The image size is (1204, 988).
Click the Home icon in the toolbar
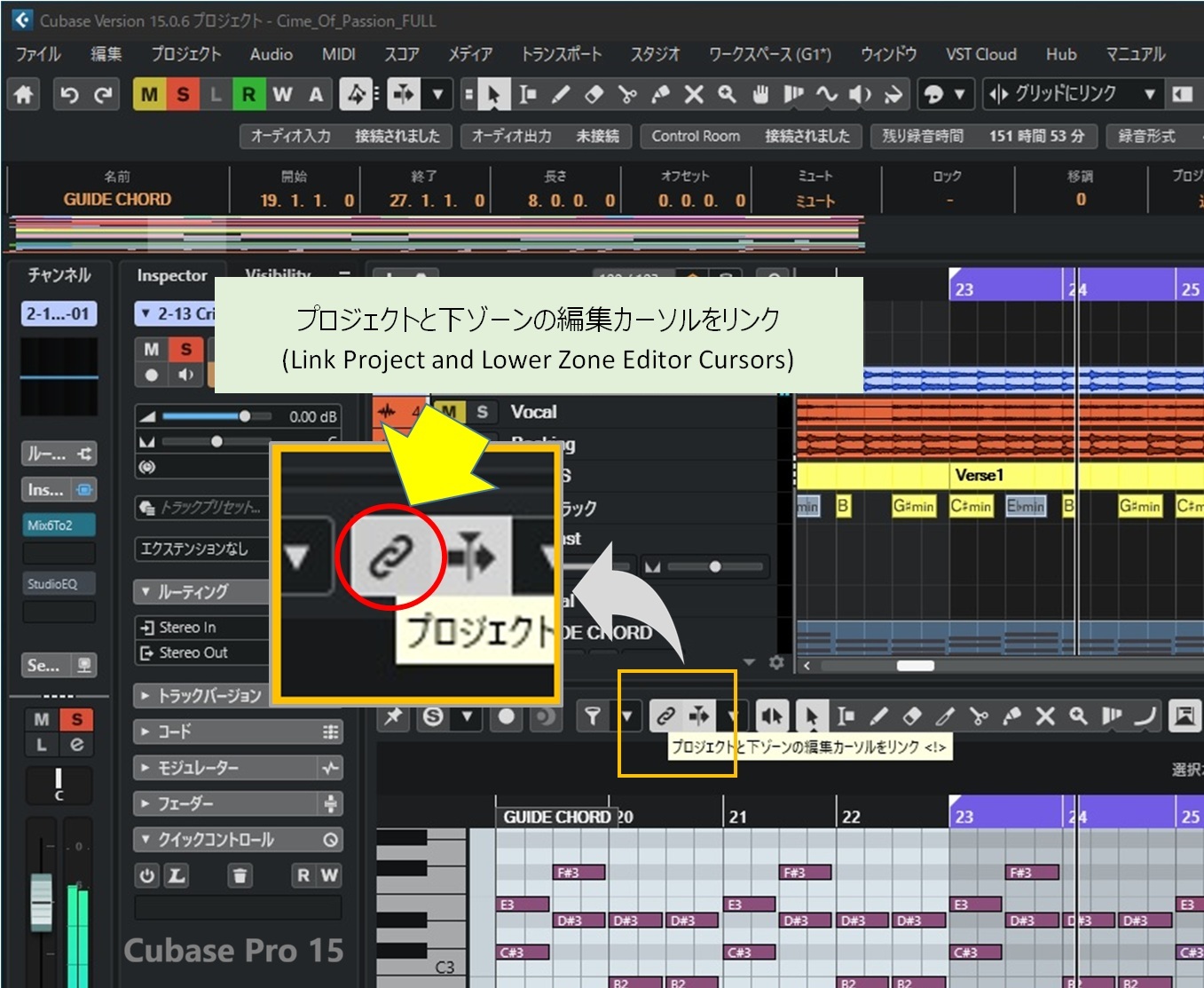[24, 94]
